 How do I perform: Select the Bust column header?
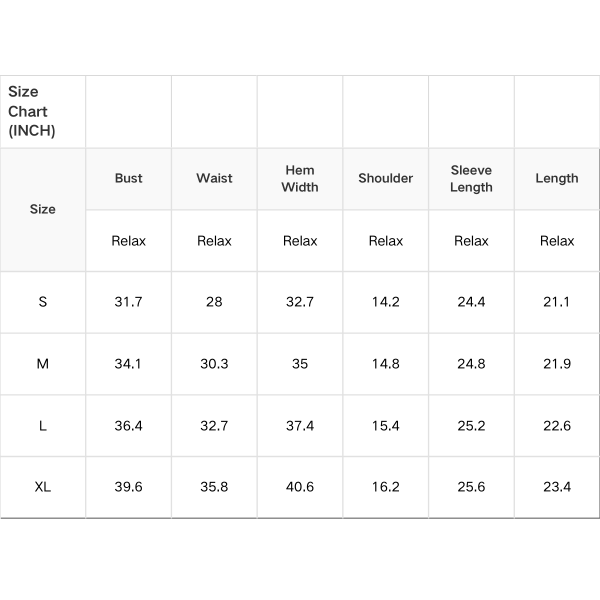(128, 178)
